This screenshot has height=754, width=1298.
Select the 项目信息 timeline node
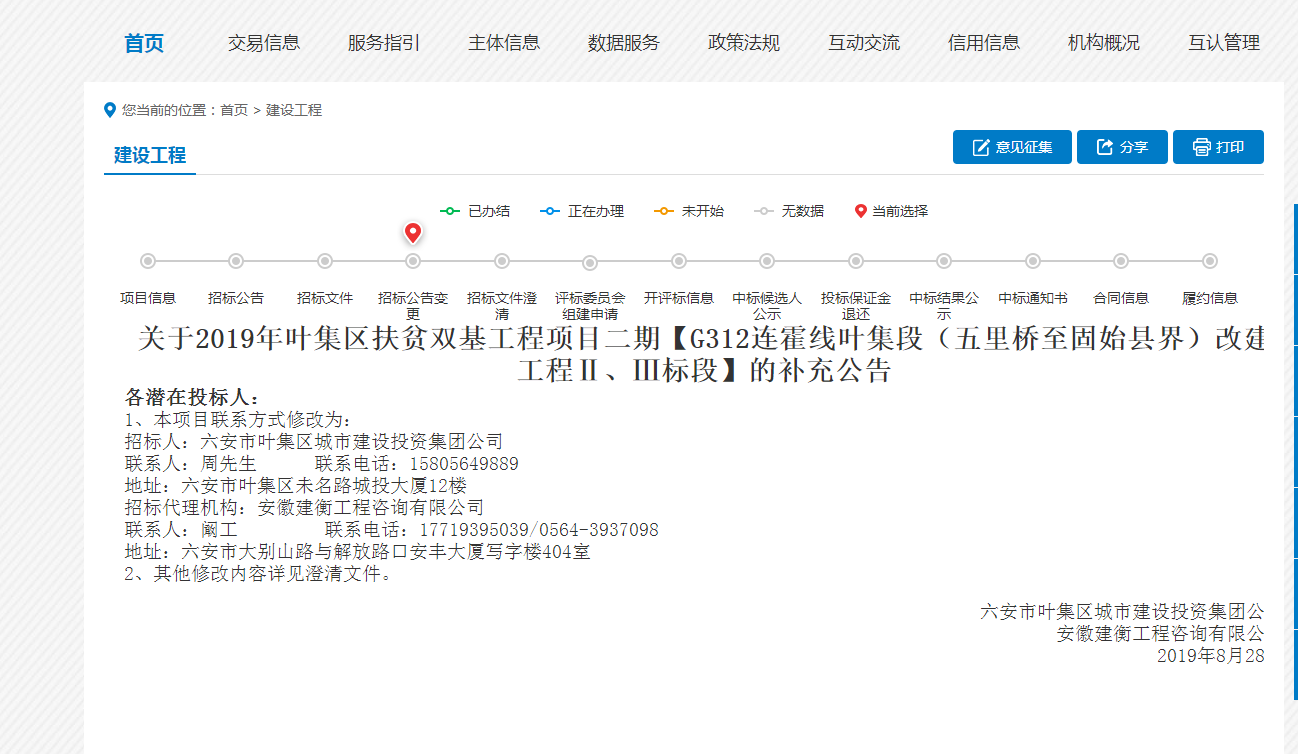click(x=148, y=261)
